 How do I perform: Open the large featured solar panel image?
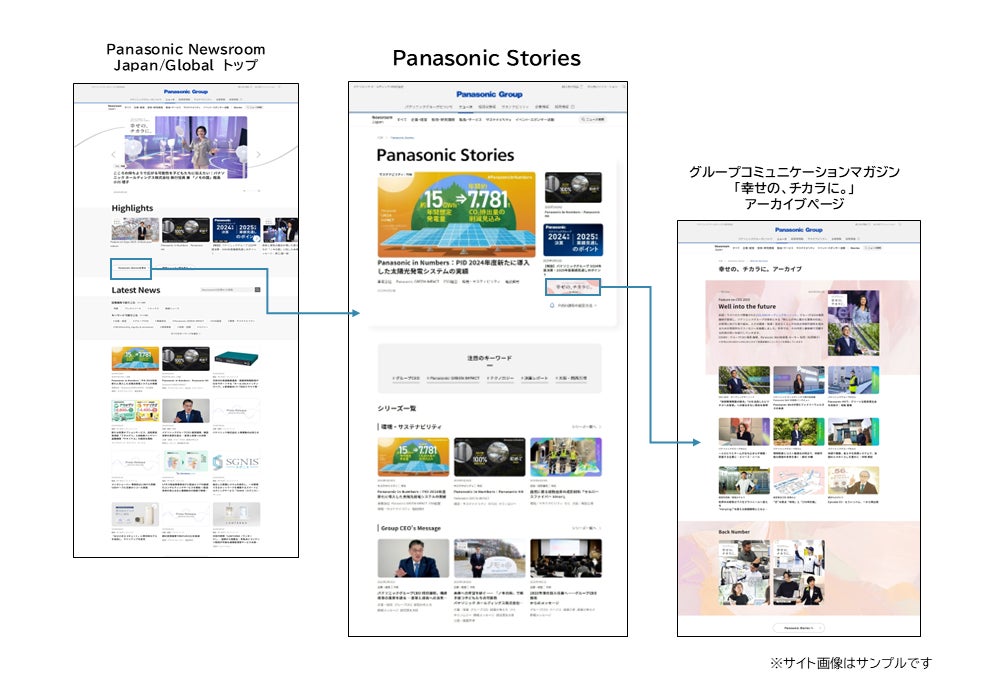click(457, 215)
